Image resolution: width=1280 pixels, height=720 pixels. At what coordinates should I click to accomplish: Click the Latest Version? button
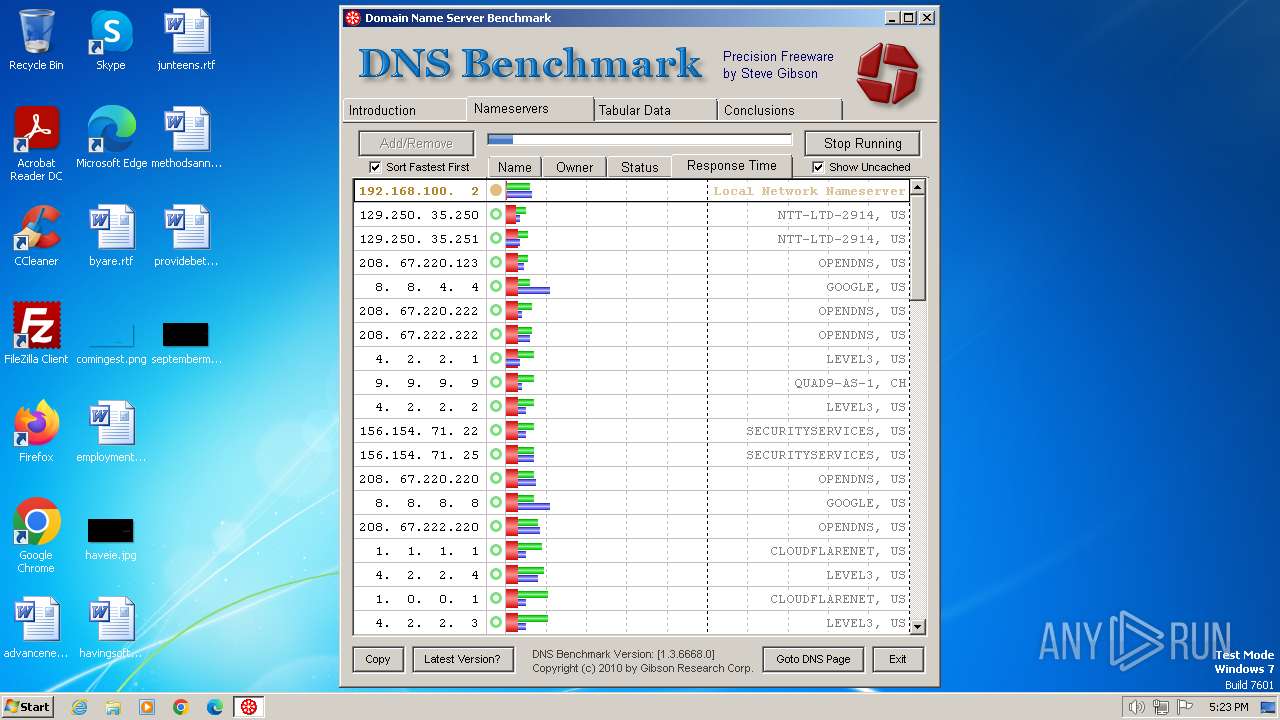coord(462,659)
